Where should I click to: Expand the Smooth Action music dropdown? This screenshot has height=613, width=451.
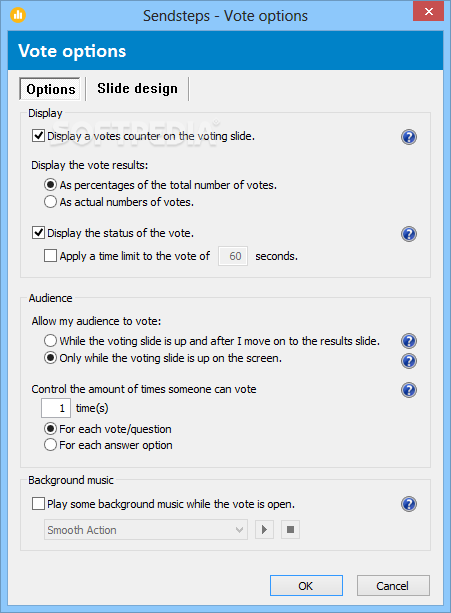point(146,530)
